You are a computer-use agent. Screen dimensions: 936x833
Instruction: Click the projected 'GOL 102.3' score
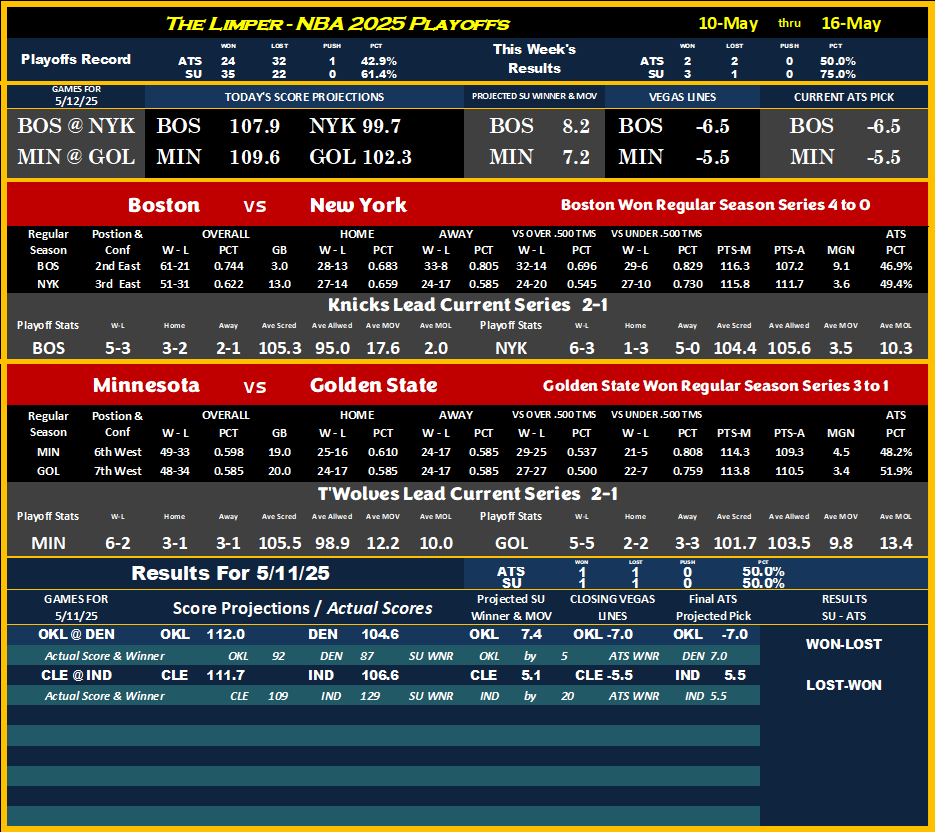pyautogui.click(x=361, y=157)
